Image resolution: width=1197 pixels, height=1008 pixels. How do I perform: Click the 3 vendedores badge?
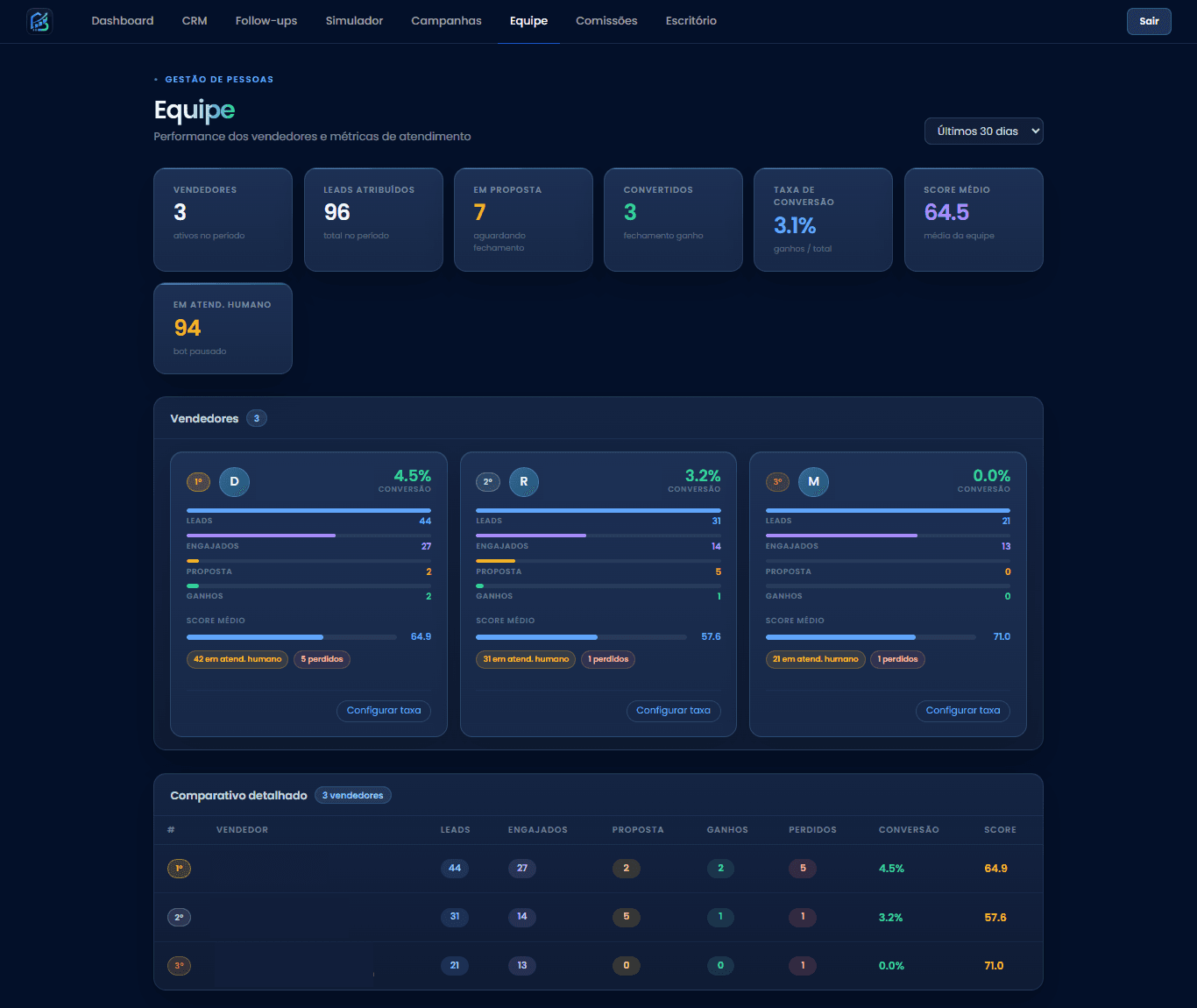[x=353, y=795]
